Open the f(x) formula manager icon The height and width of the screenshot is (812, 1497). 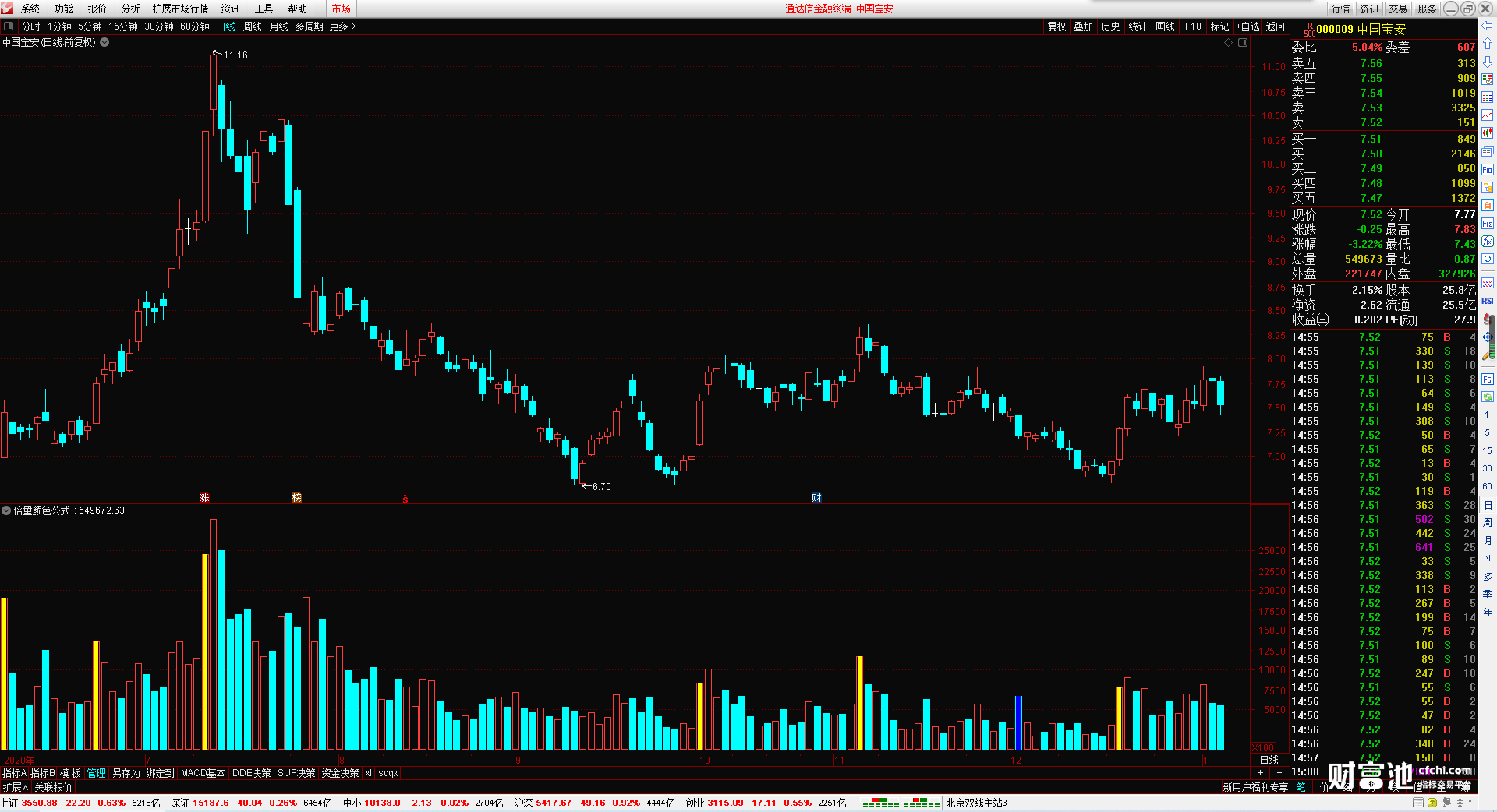point(1488,242)
